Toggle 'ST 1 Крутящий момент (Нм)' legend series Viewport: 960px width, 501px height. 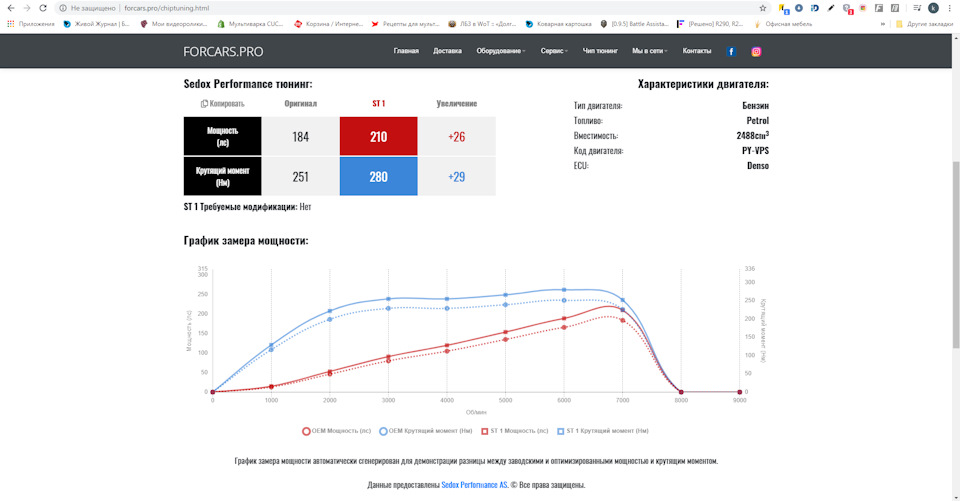602,431
